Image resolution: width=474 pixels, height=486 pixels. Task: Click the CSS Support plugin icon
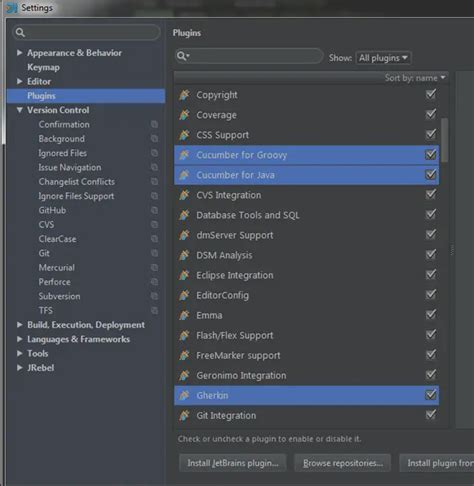click(x=184, y=135)
